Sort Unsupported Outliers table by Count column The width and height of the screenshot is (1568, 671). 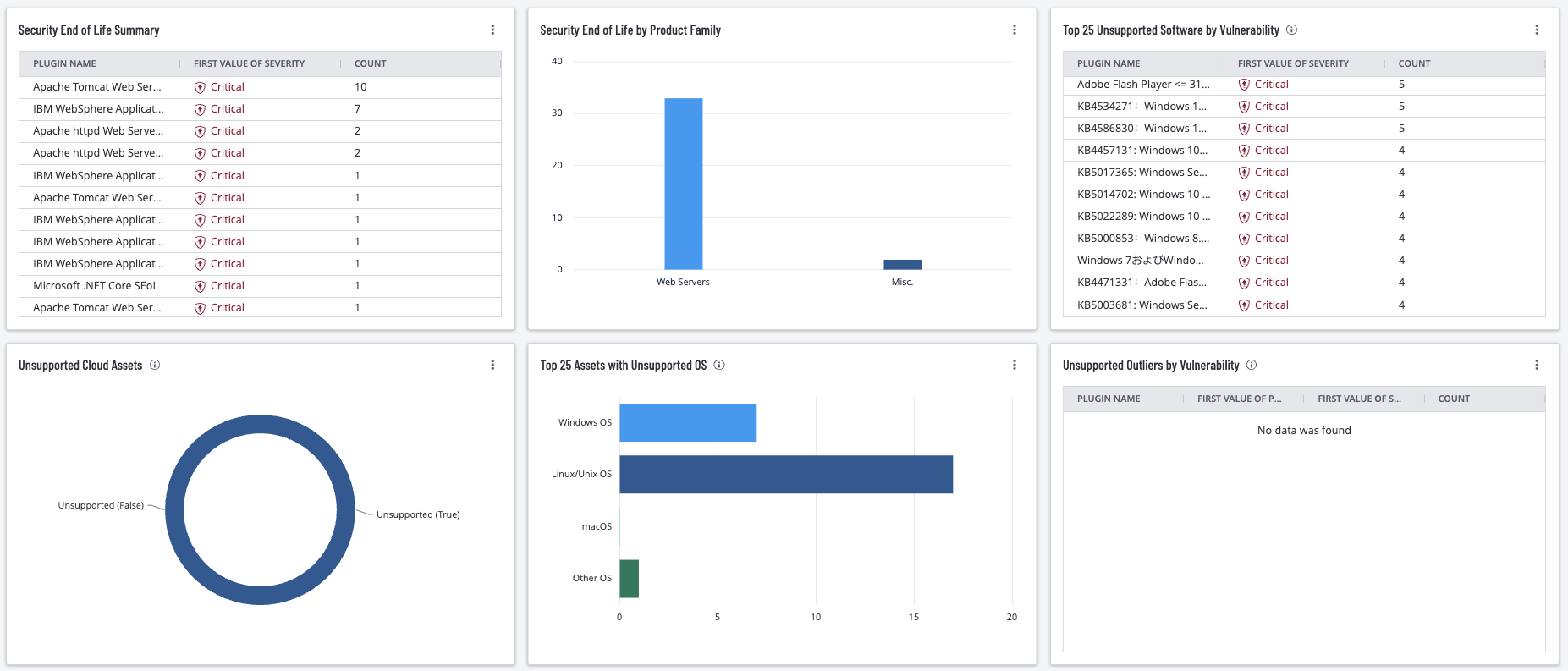1454,399
